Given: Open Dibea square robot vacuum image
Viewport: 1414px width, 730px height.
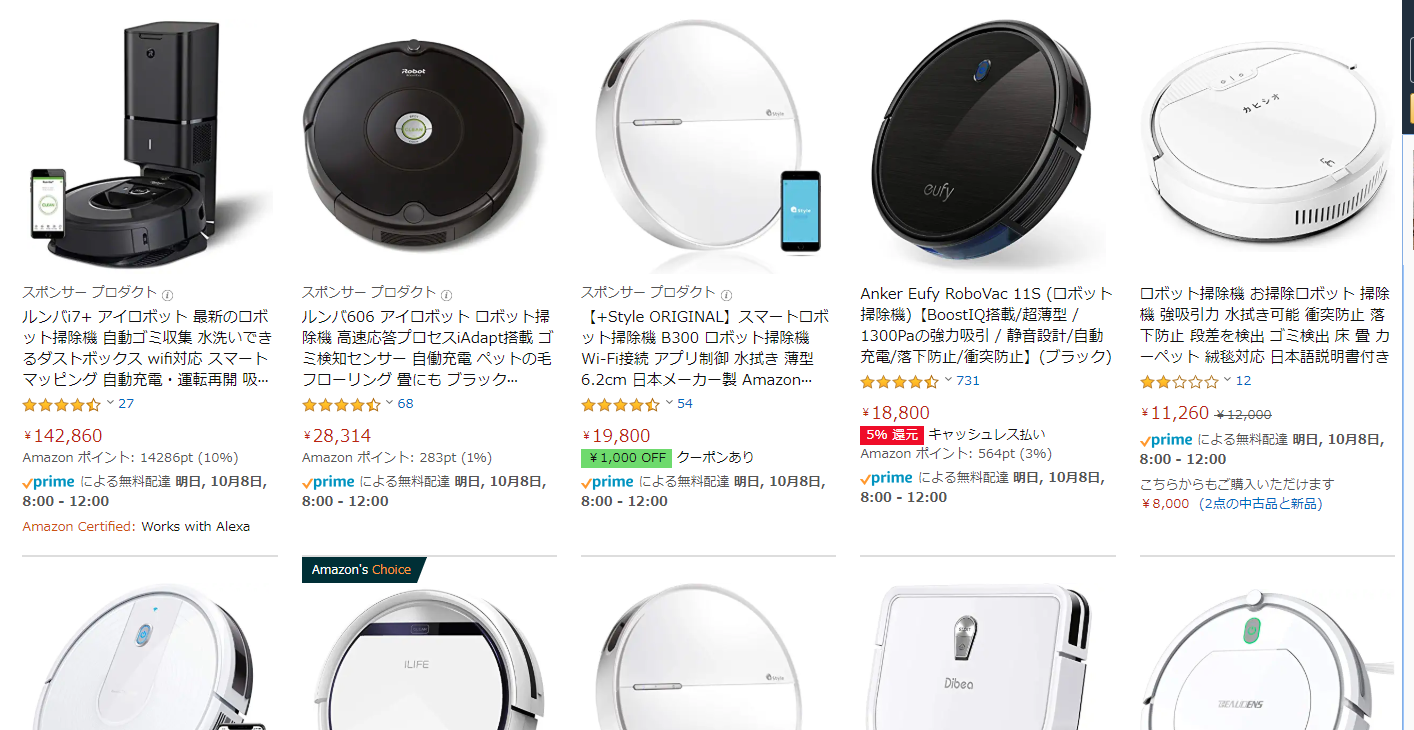Looking at the screenshot, I should tap(986, 657).
